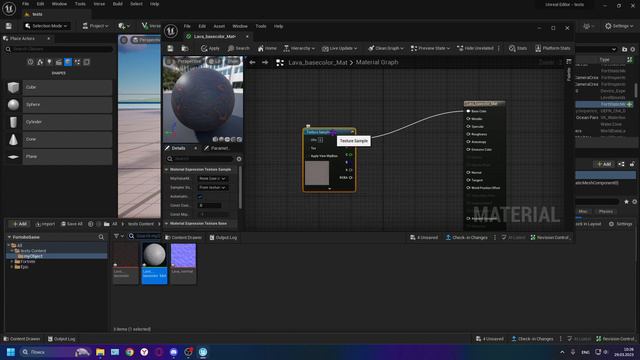Open the File menu of the material editor
The image size is (640, 360).
[x=187, y=26]
